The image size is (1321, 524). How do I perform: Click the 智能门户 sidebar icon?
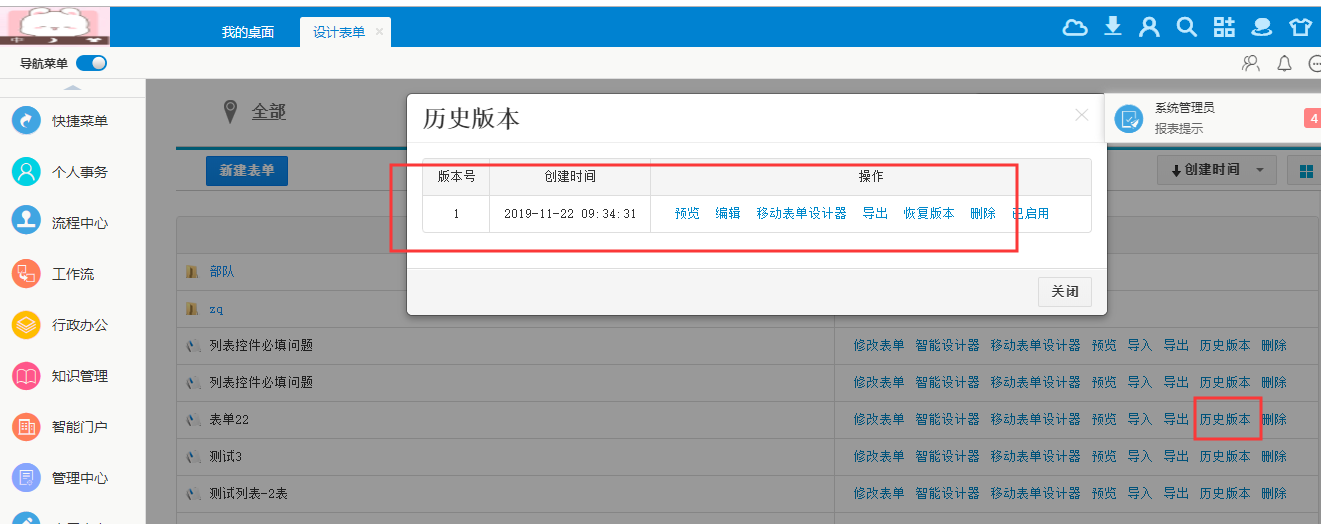[26, 427]
